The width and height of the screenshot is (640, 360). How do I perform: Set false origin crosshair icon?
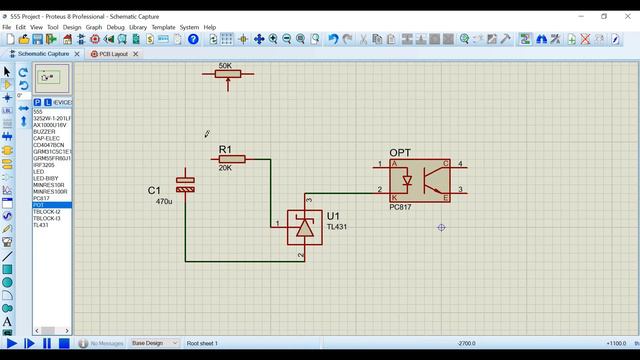pyautogui.click(x=243, y=39)
